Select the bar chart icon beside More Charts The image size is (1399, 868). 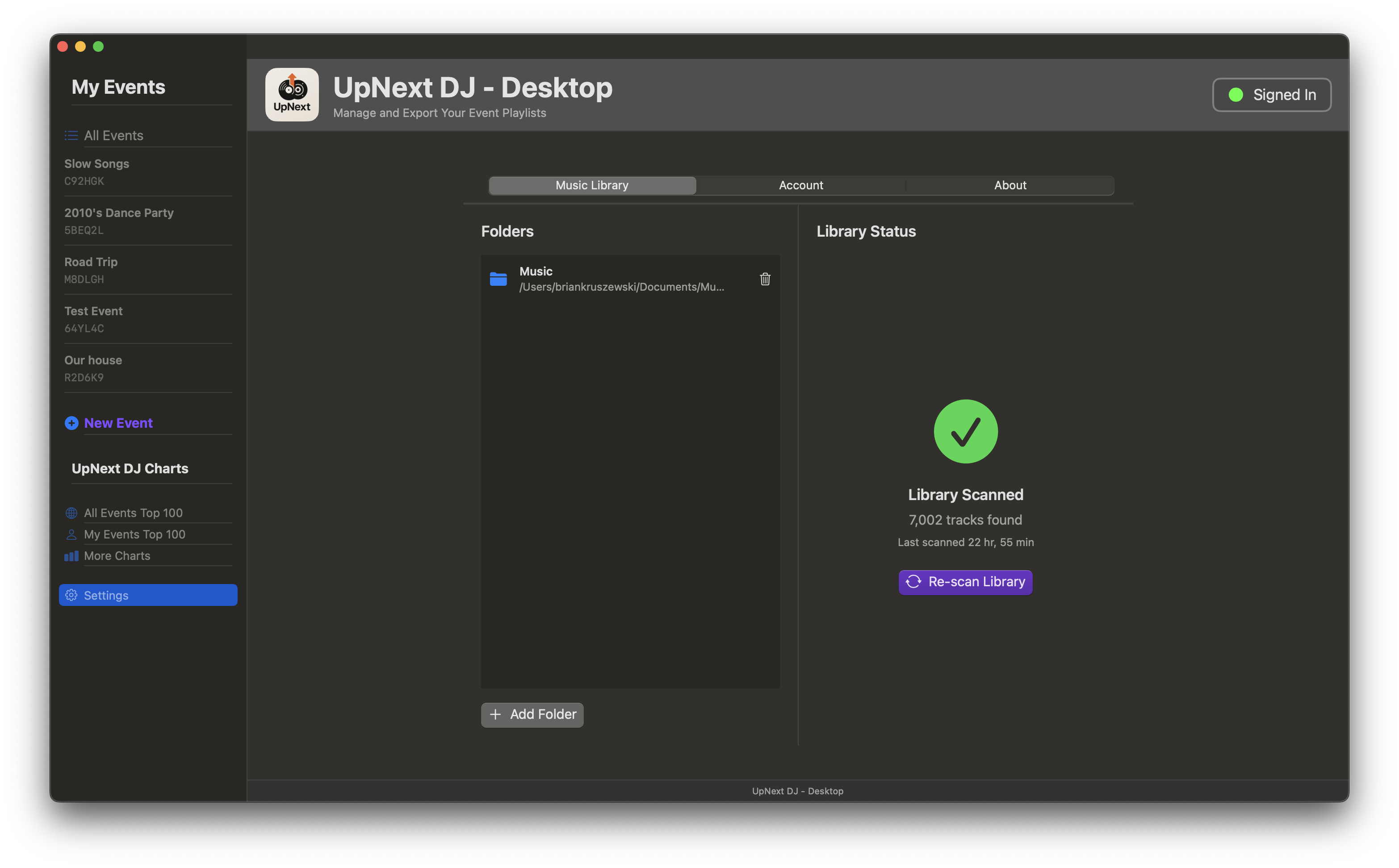point(71,556)
